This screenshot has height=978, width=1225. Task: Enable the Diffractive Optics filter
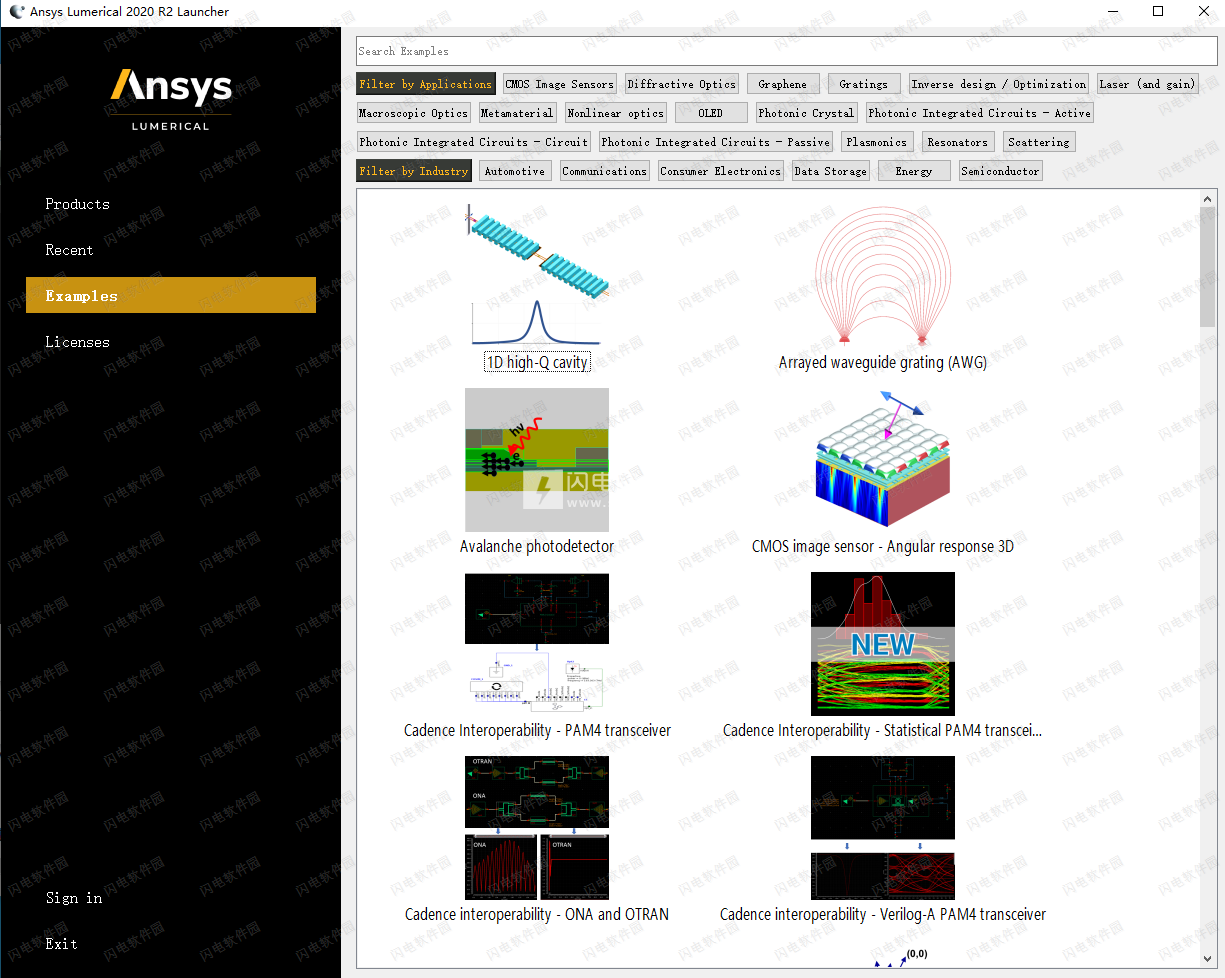coord(682,84)
